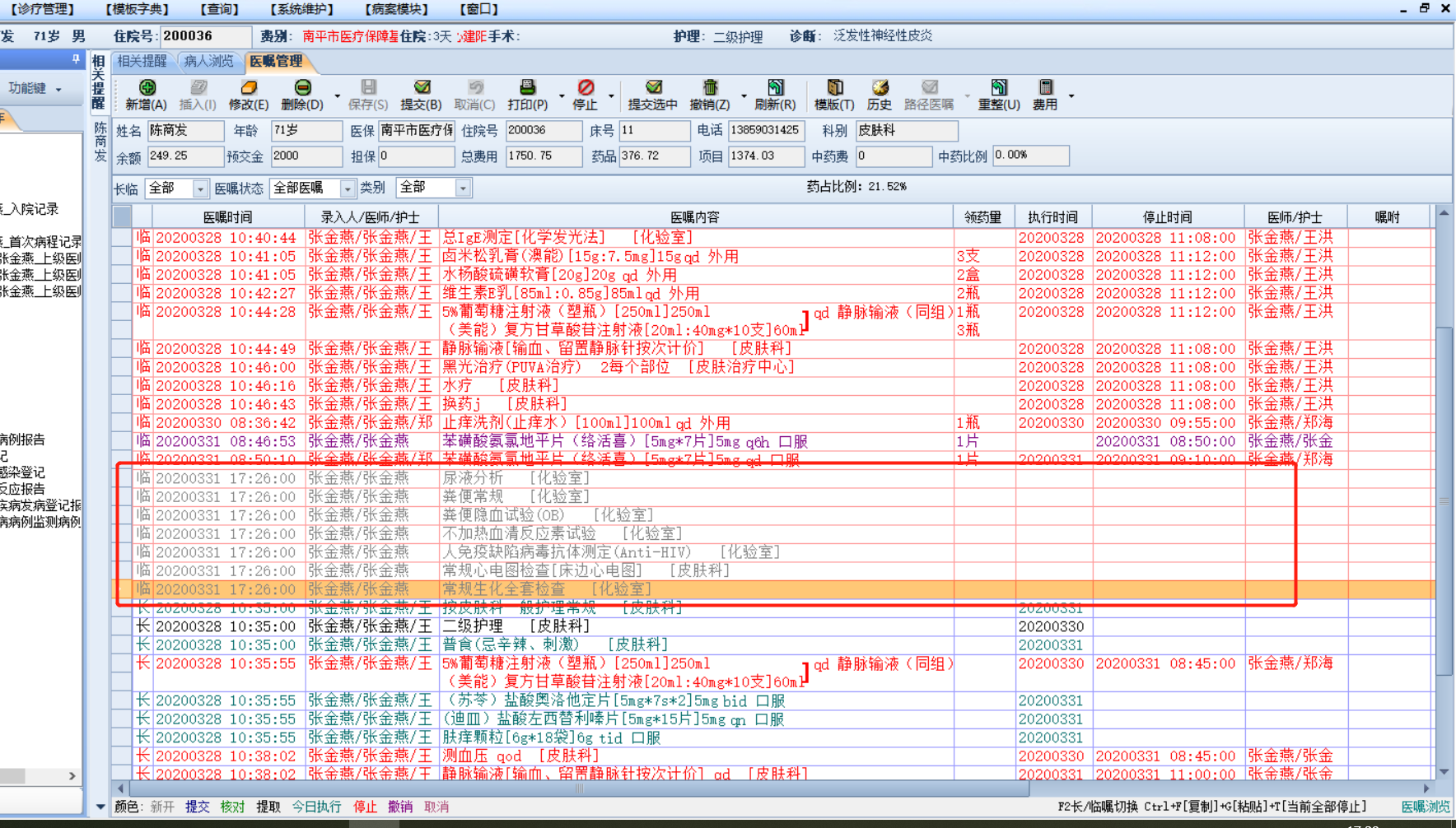Select the 常规生化全套检查 highlighted row
The width and height of the screenshot is (1456, 828).
(773, 589)
